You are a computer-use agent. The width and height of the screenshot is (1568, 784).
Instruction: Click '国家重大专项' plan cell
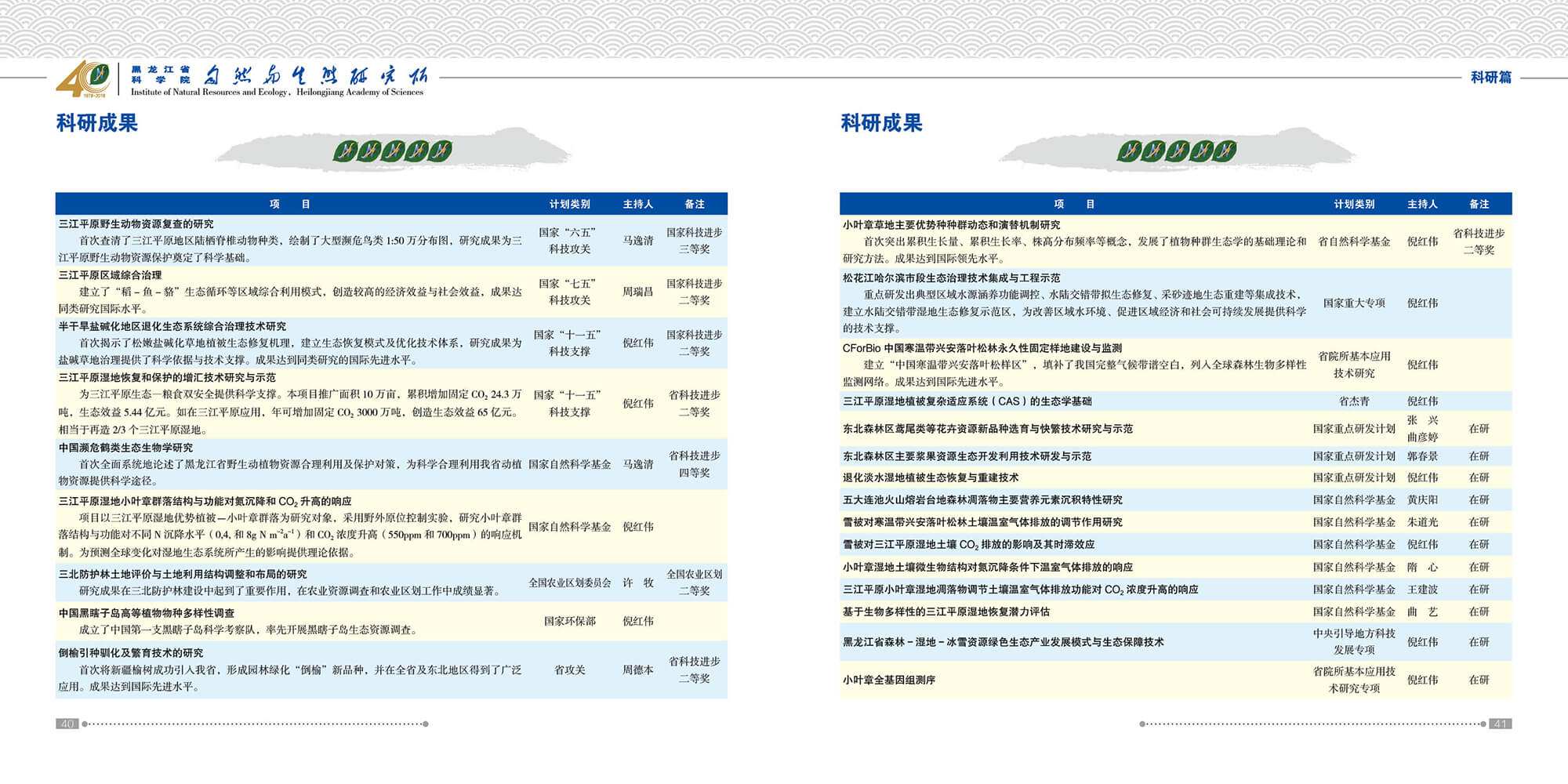pos(1354,303)
